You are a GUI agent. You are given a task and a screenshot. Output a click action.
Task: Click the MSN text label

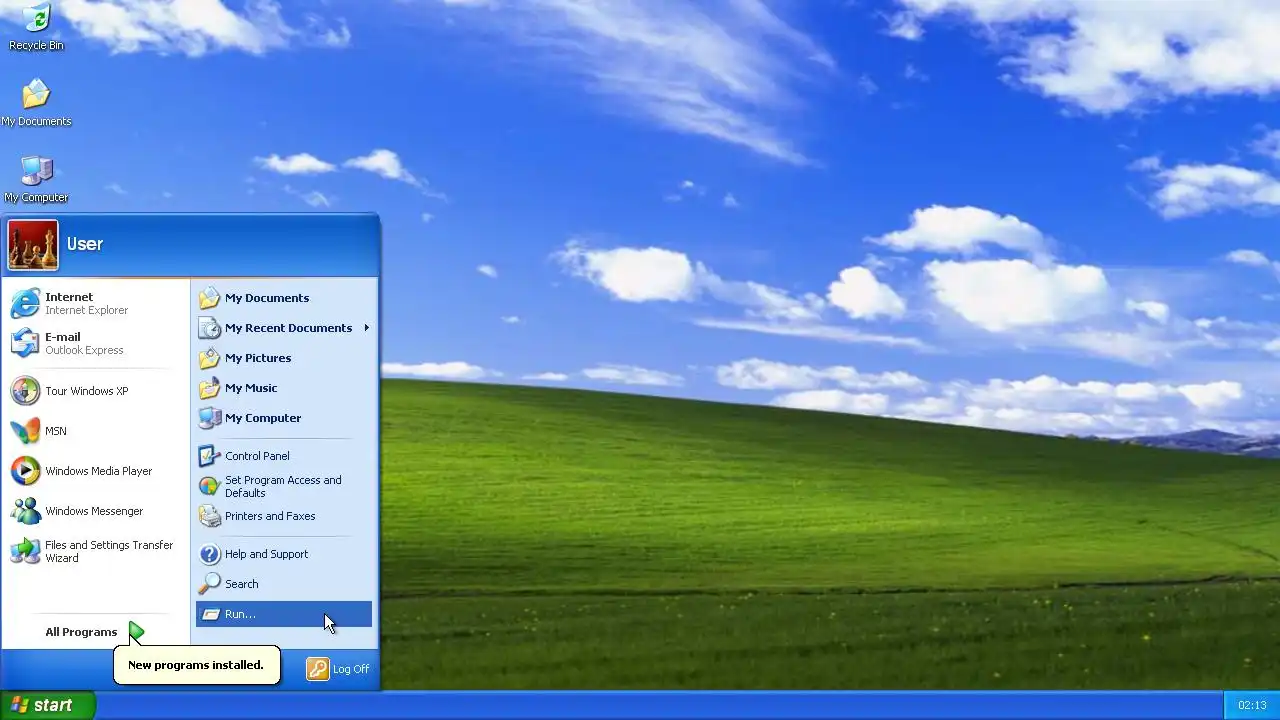(x=56, y=431)
